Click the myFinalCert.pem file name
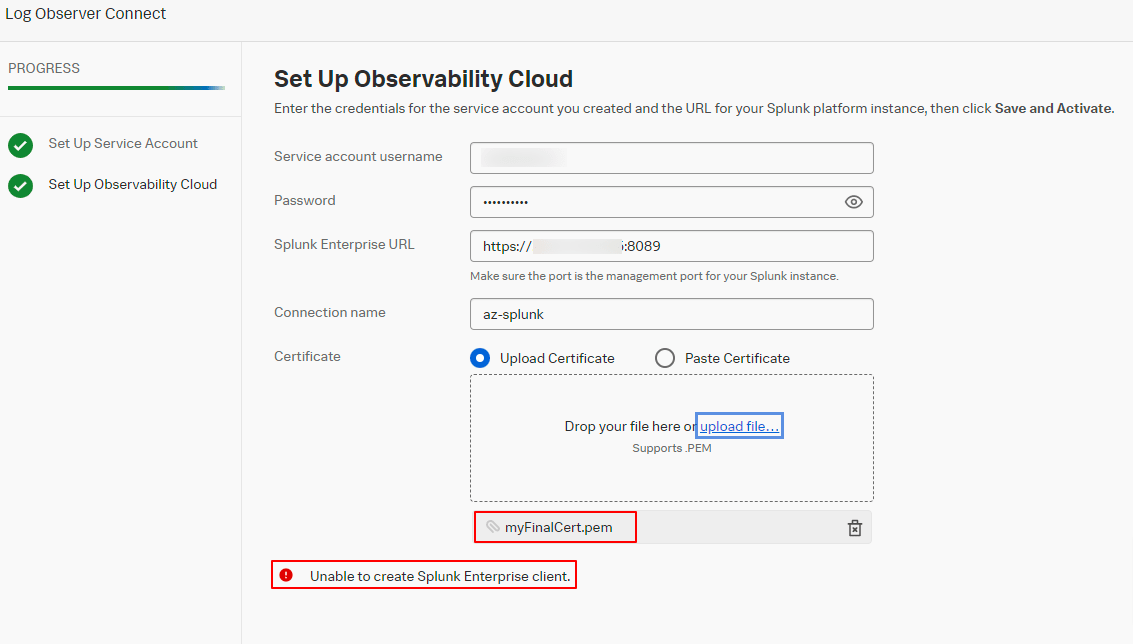The width and height of the screenshot is (1133, 644). point(559,527)
